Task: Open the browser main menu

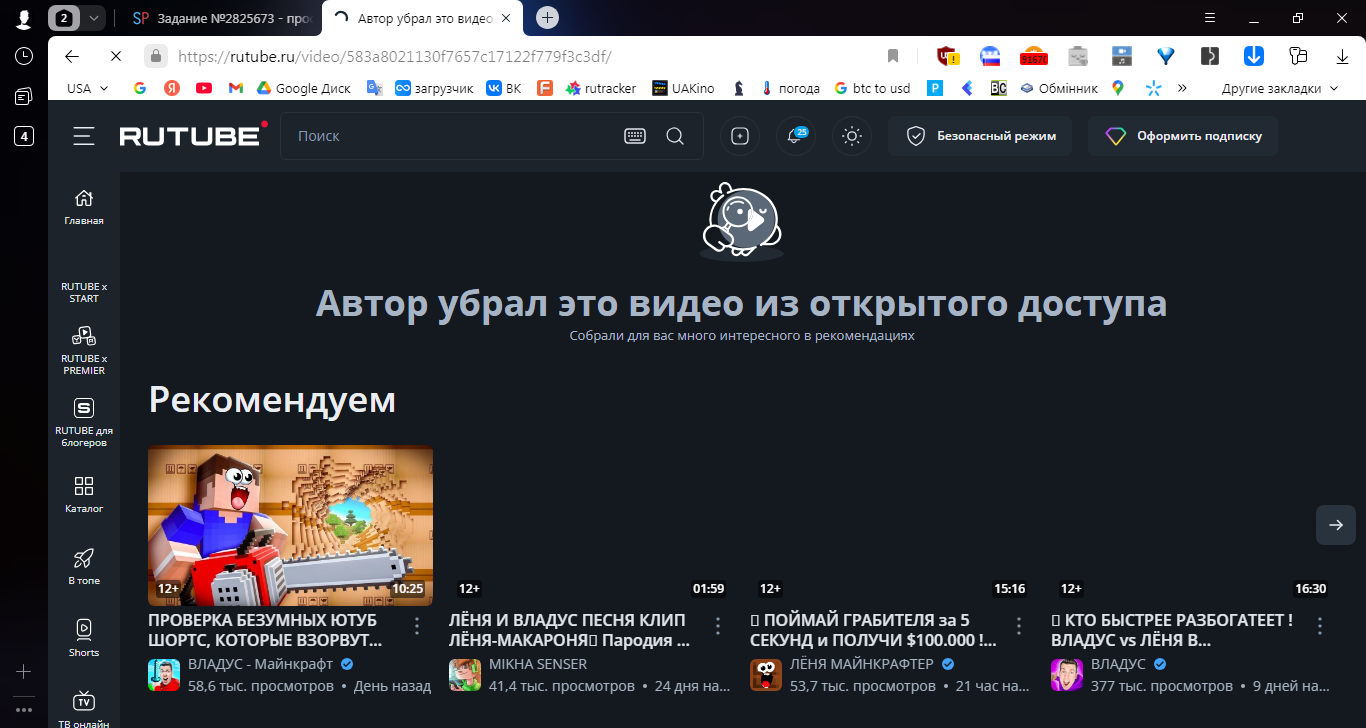Action: (x=1210, y=18)
